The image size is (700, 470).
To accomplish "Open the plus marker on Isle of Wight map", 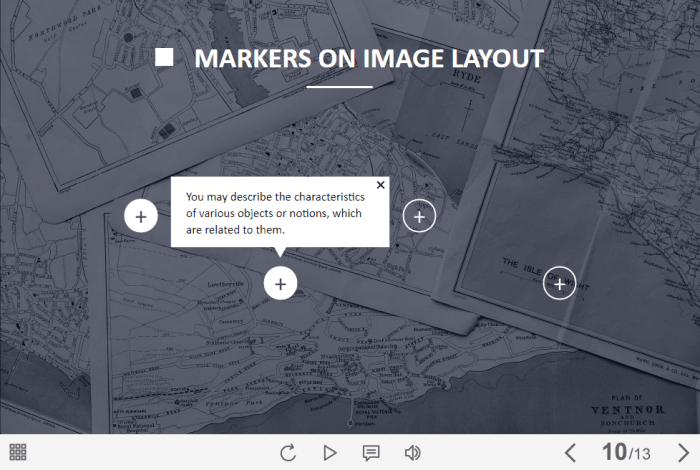I will [x=559, y=284].
